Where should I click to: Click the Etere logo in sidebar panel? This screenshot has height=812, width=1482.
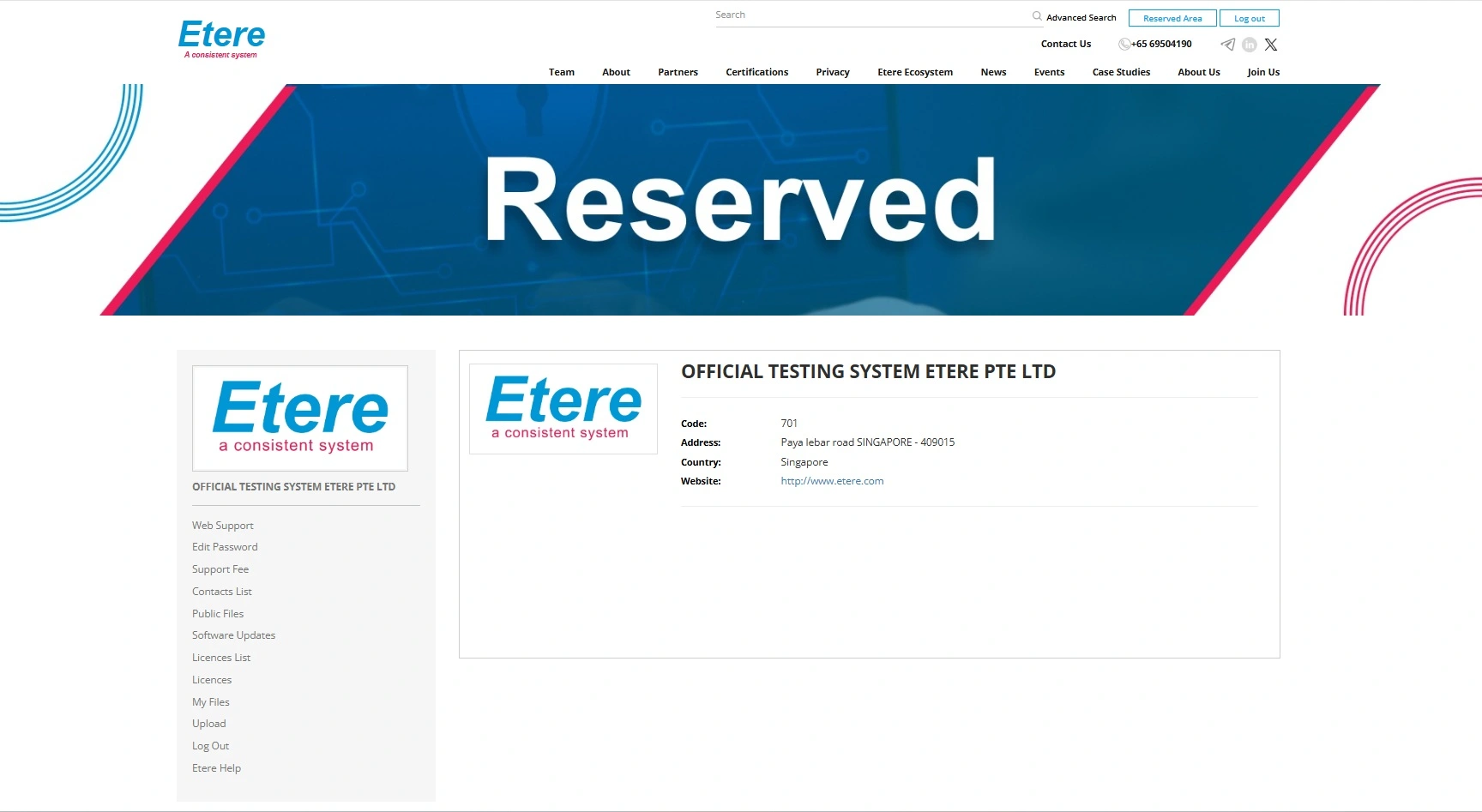click(x=300, y=418)
